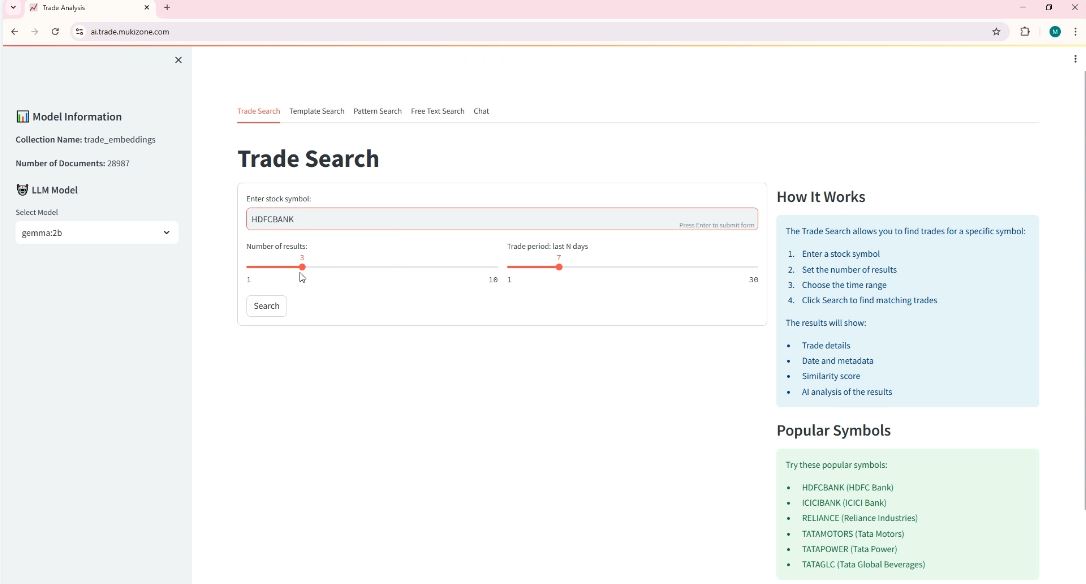Screen dimensions: 1086x584
Task: Open the Pattern Search tab
Action: (x=377, y=112)
